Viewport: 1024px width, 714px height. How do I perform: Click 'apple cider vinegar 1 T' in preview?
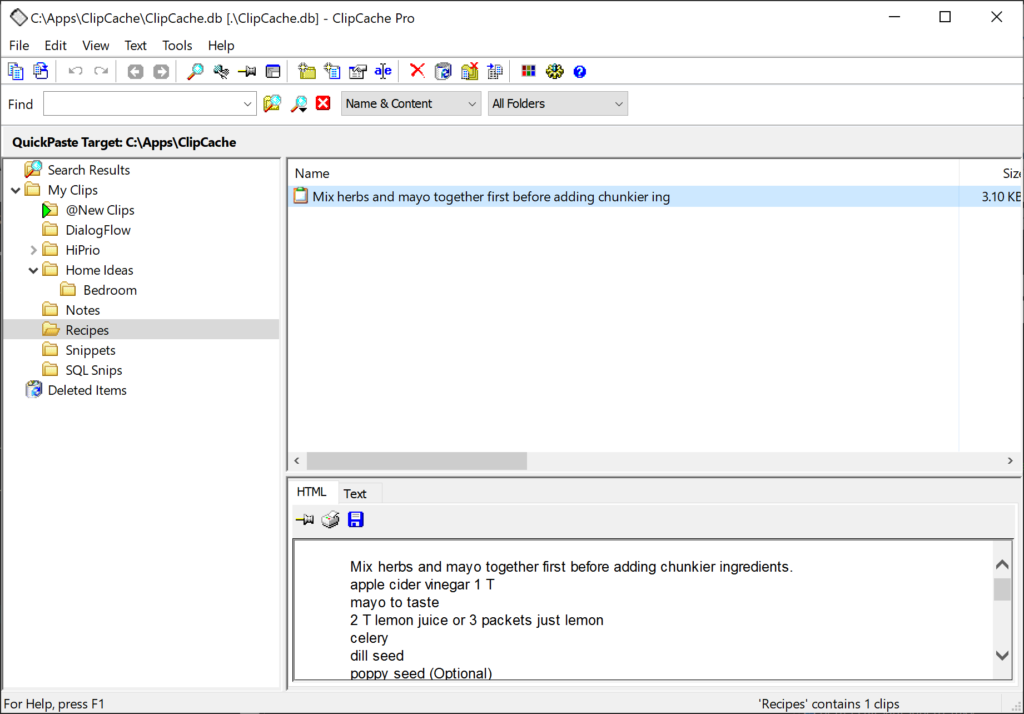pos(422,585)
